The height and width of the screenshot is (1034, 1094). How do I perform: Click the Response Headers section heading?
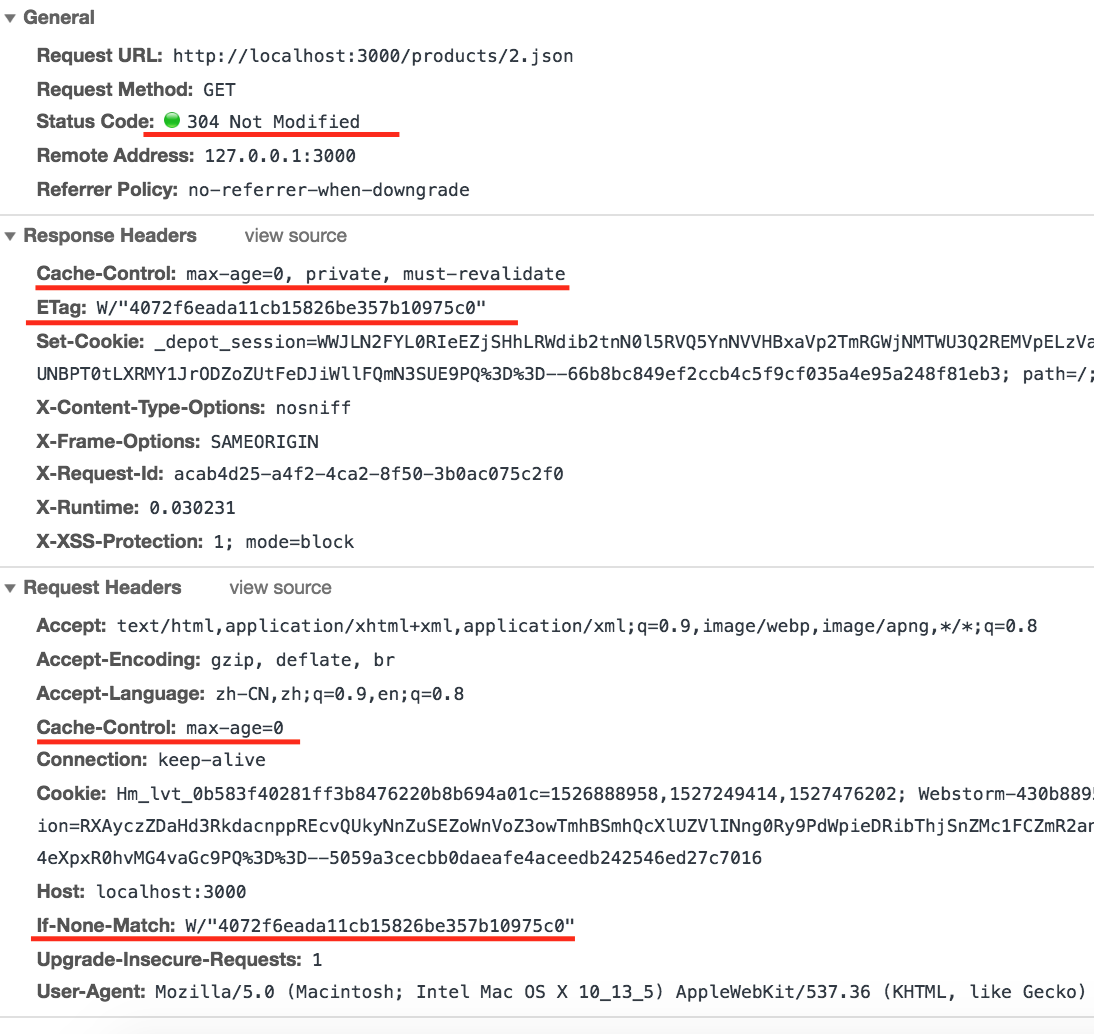tap(110, 236)
